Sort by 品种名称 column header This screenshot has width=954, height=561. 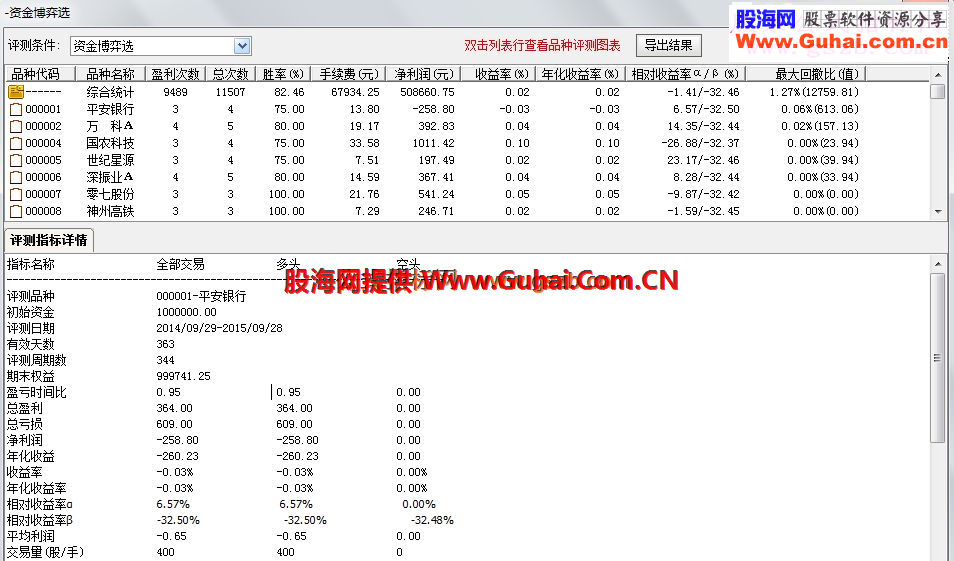(110, 74)
